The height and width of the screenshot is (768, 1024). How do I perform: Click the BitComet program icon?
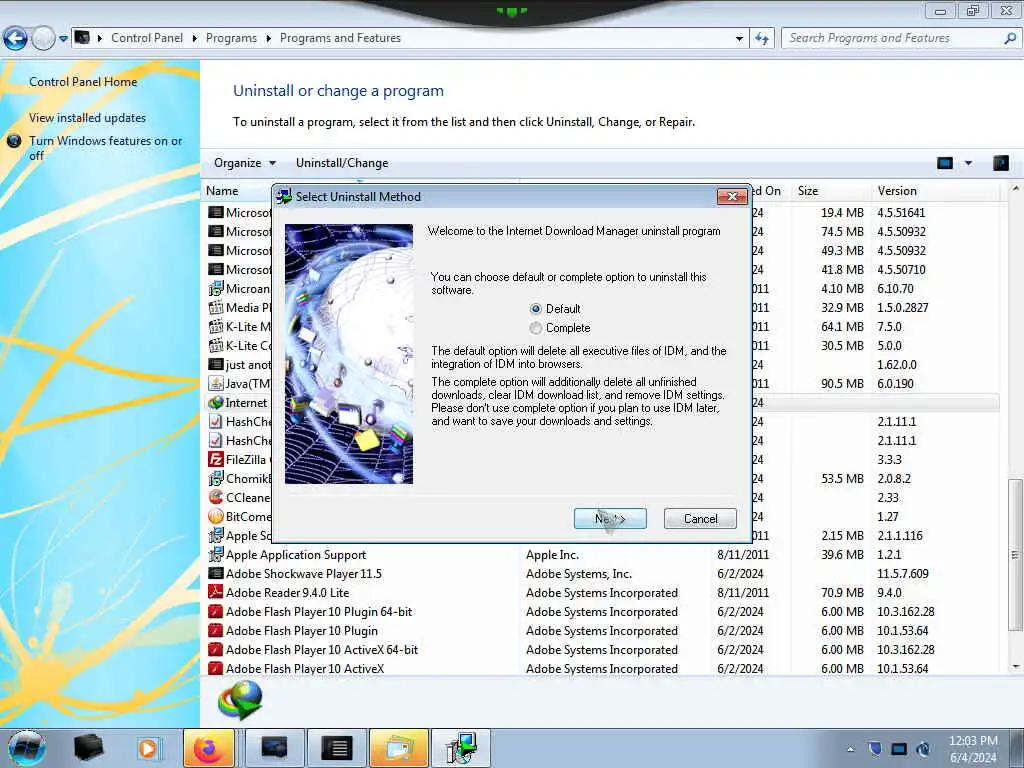[x=216, y=517]
